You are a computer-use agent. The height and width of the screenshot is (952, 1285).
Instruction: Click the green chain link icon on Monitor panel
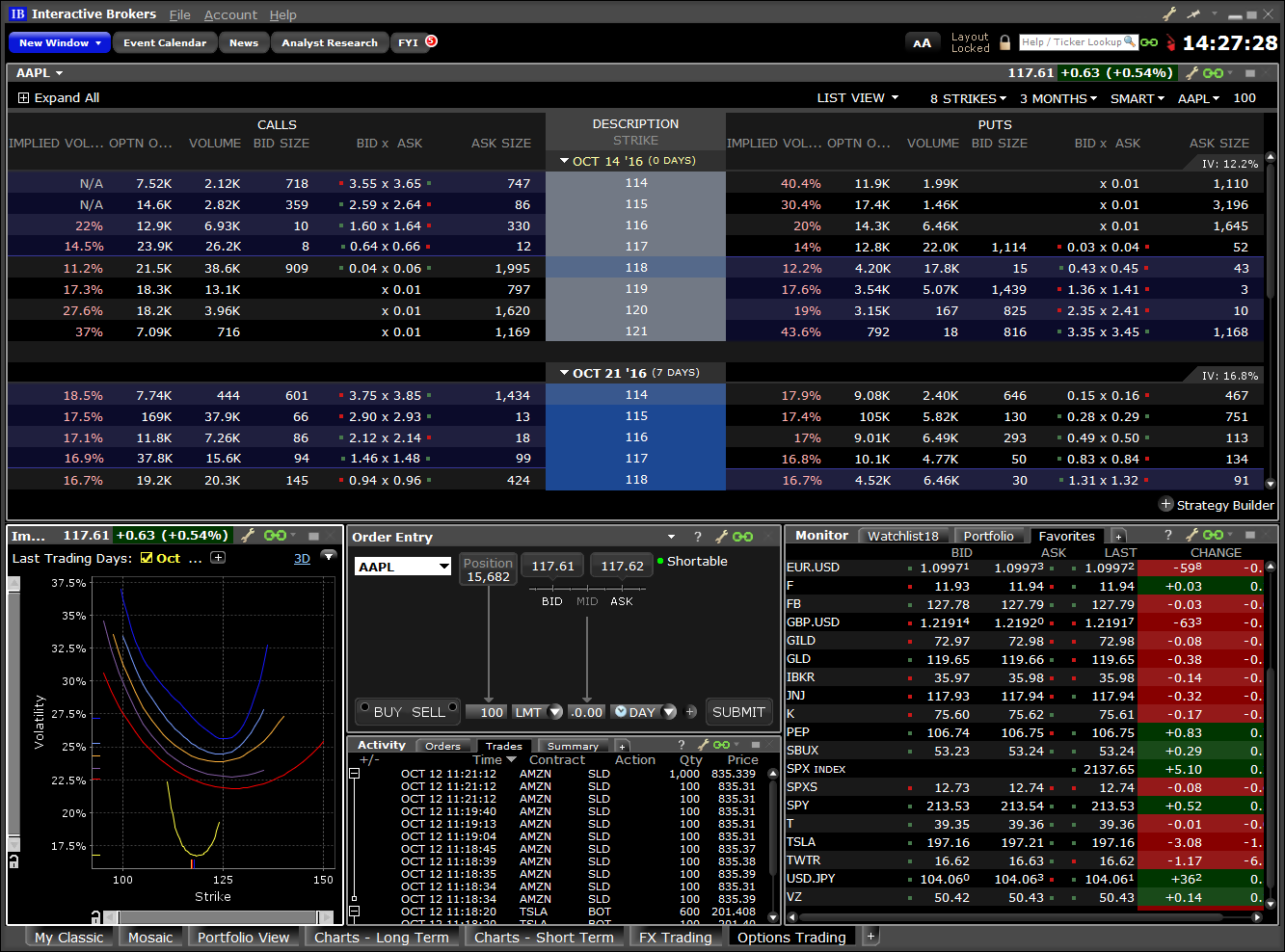tap(1215, 535)
